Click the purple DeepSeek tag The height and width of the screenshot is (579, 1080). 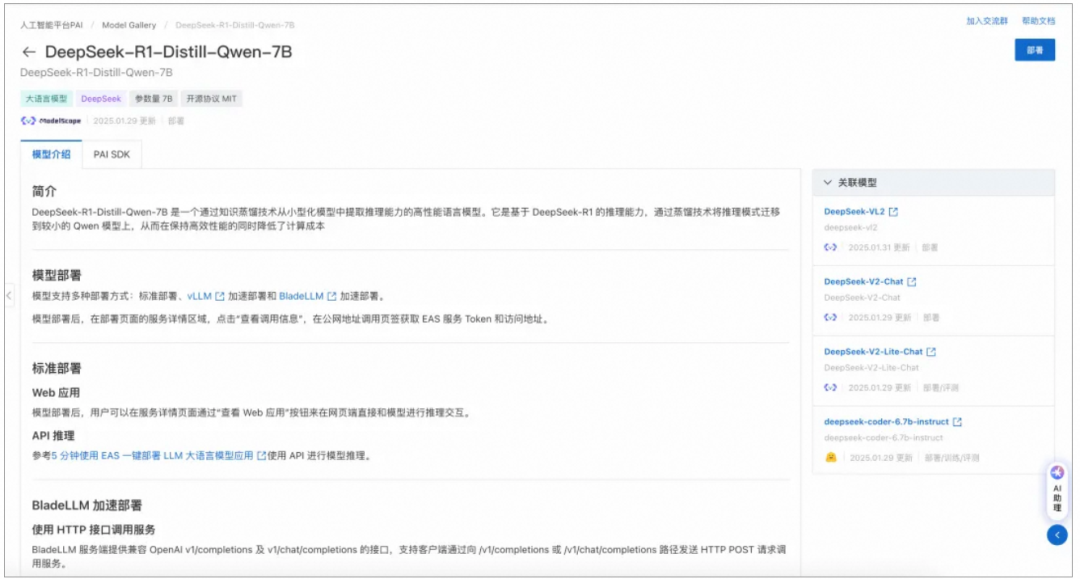pyautogui.click(x=101, y=98)
